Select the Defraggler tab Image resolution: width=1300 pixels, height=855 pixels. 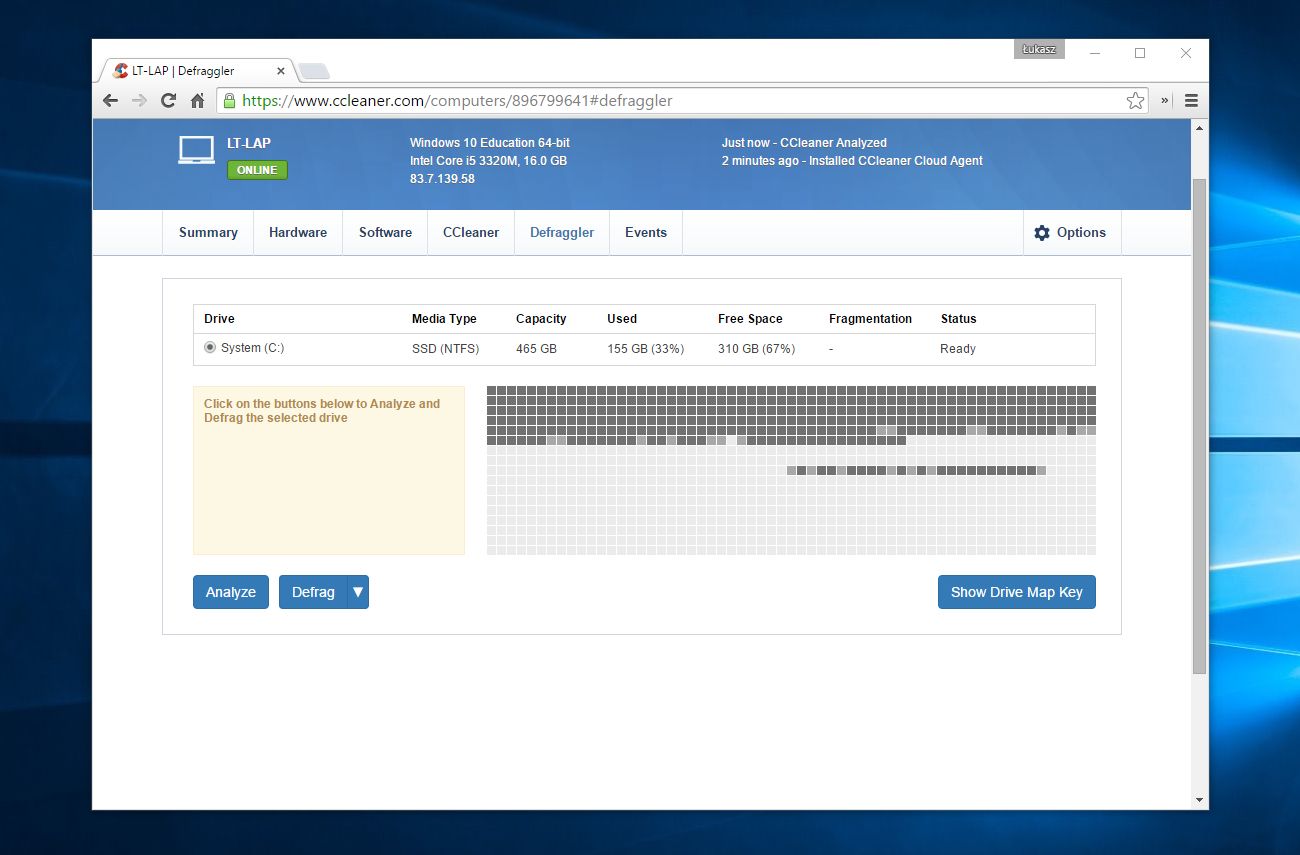[562, 233]
